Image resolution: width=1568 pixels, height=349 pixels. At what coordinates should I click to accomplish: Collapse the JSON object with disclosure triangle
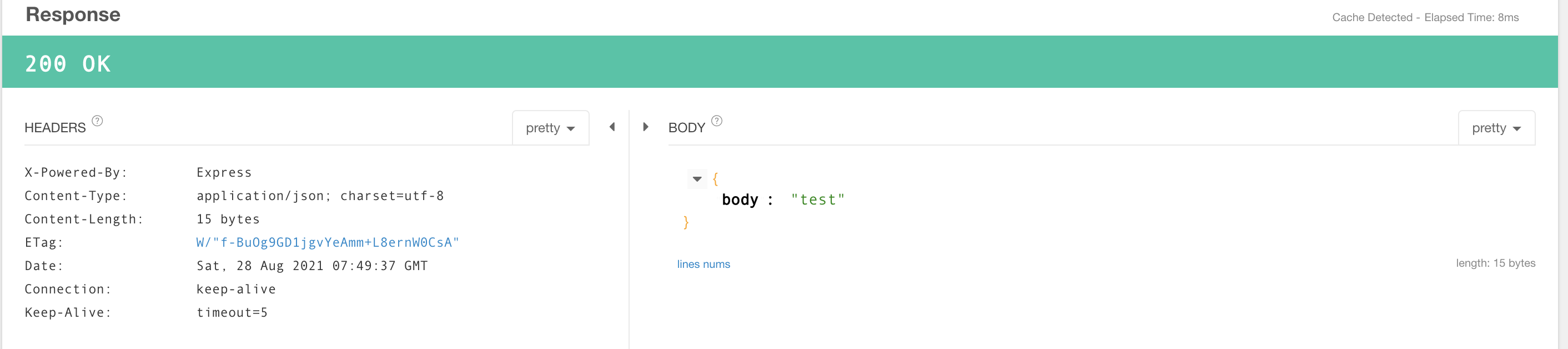(697, 179)
